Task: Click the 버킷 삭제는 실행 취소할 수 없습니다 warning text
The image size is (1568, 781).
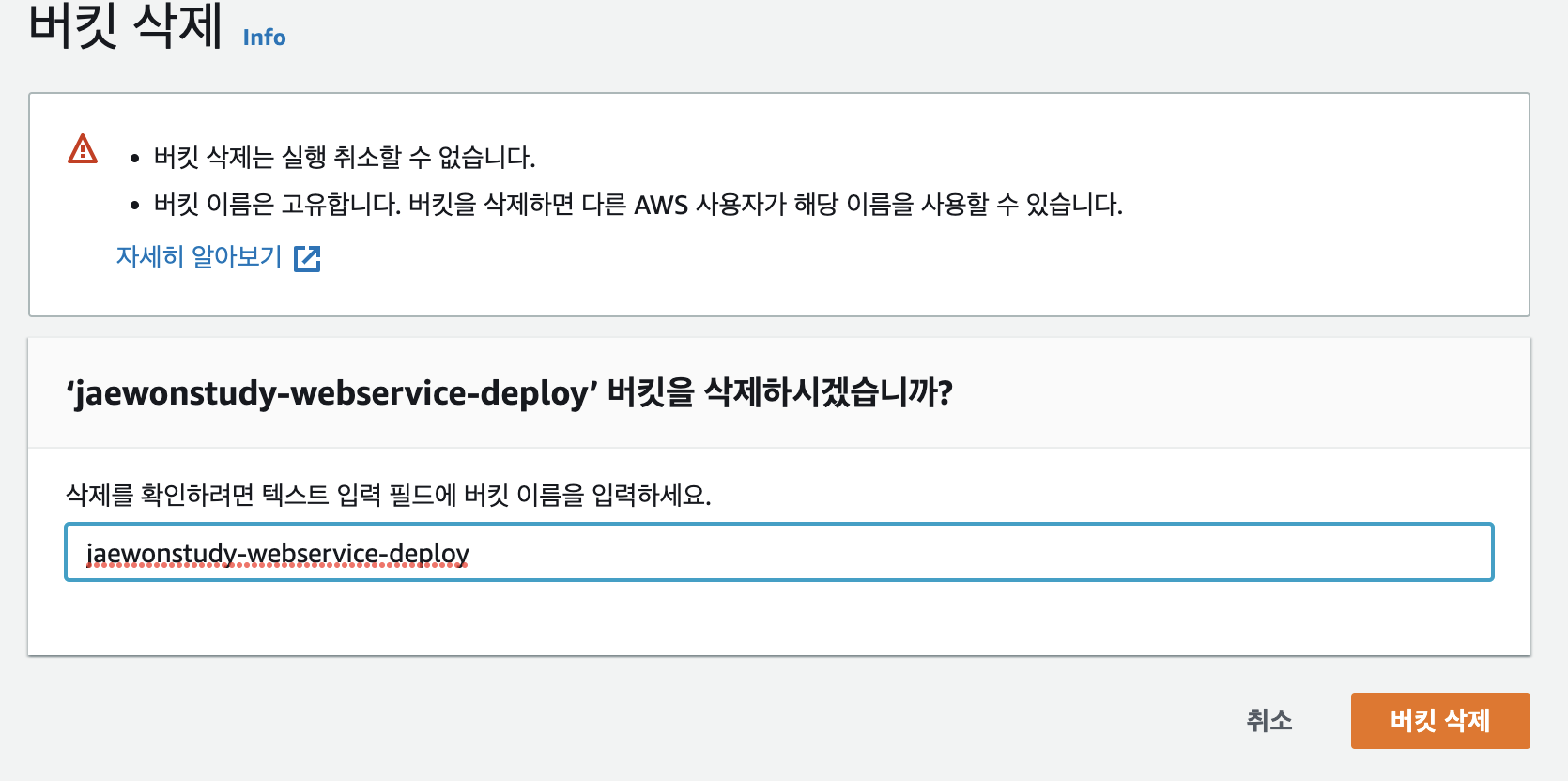Action: point(345,157)
